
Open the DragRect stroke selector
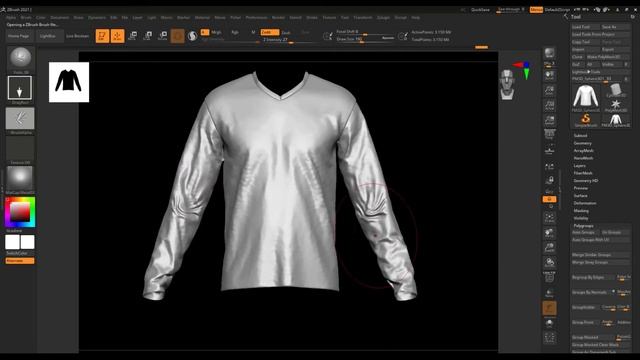click(20, 88)
